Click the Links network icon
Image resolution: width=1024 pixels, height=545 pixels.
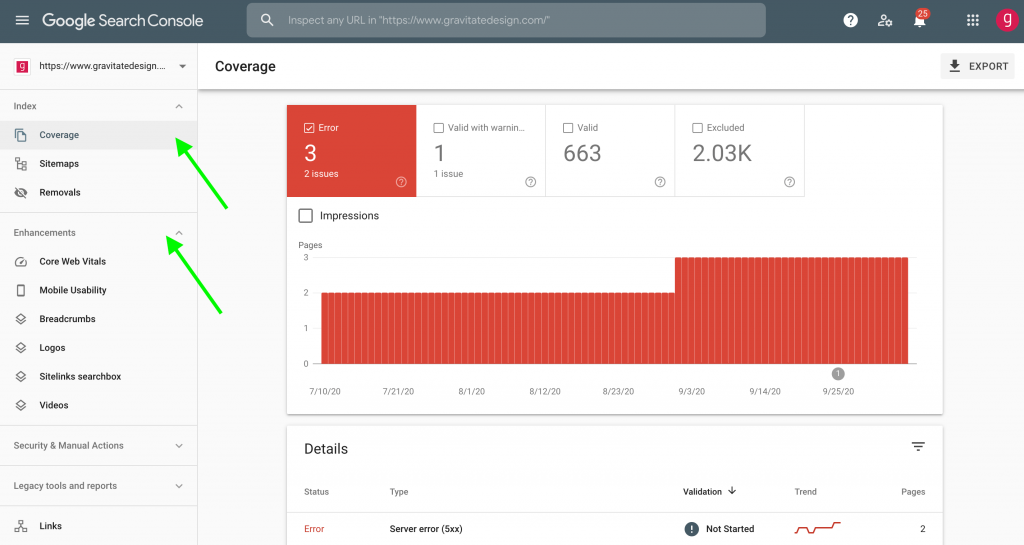coord(21,526)
